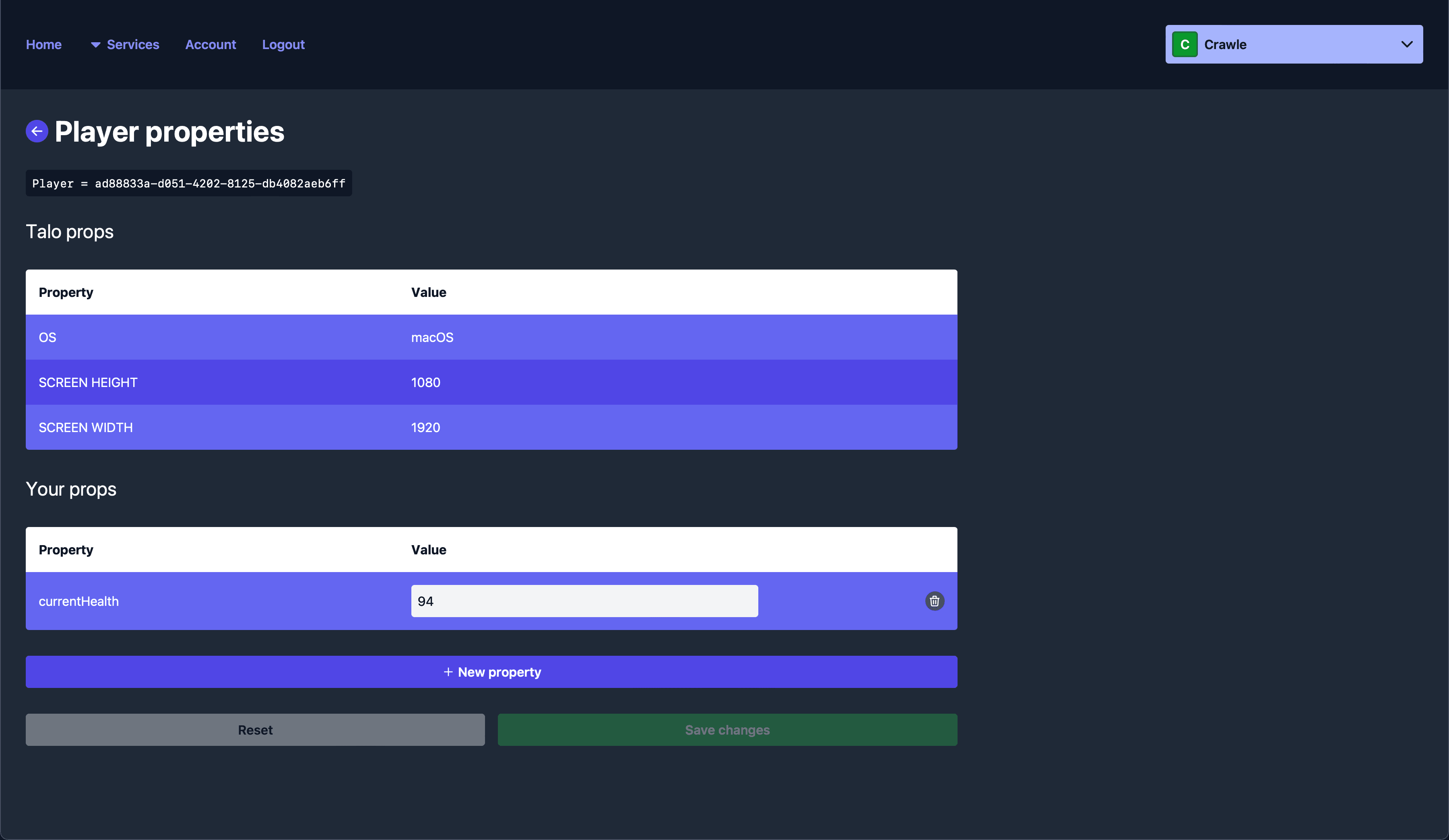Click Save changes button

click(727, 730)
